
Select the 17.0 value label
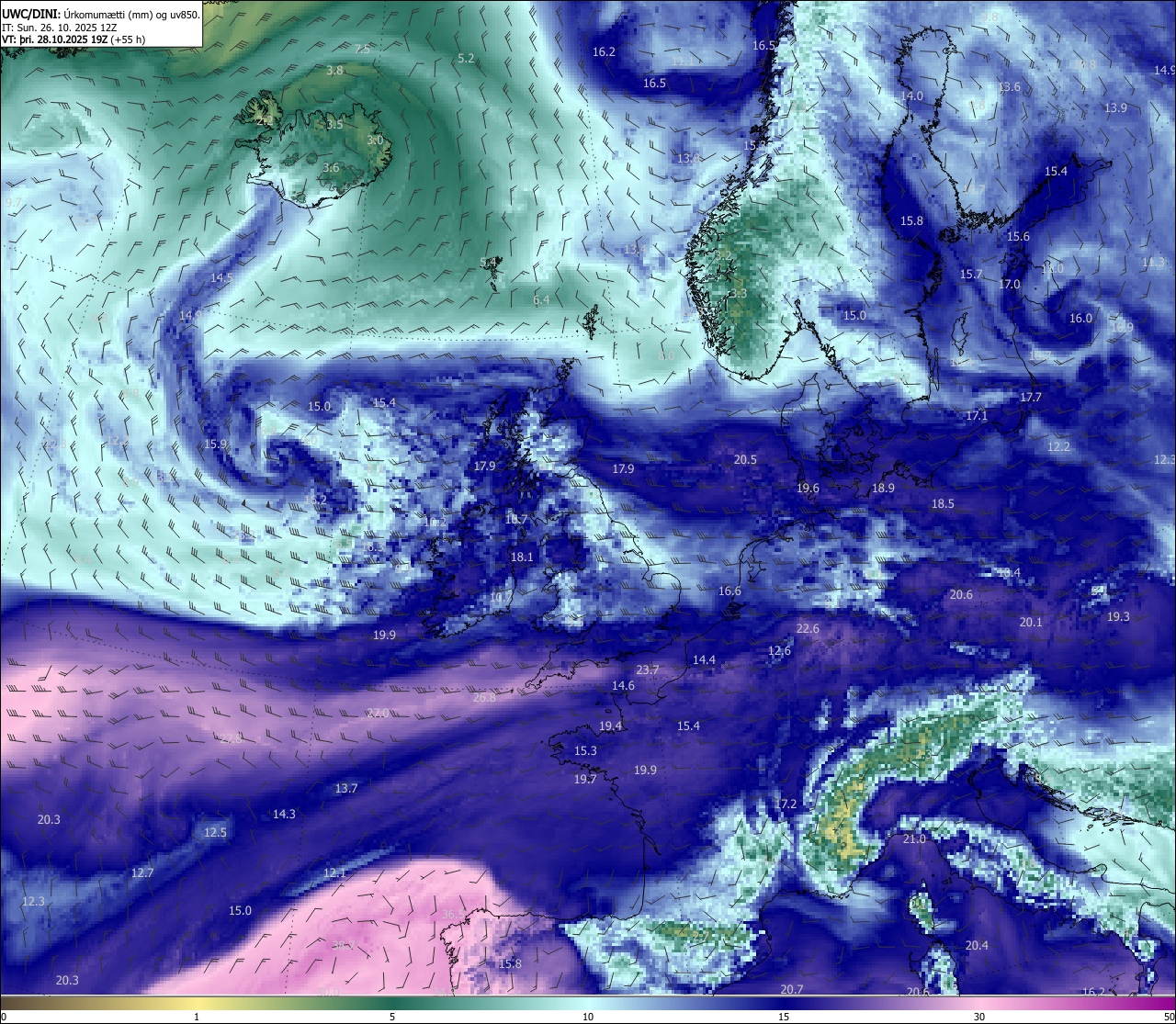(x=1009, y=284)
